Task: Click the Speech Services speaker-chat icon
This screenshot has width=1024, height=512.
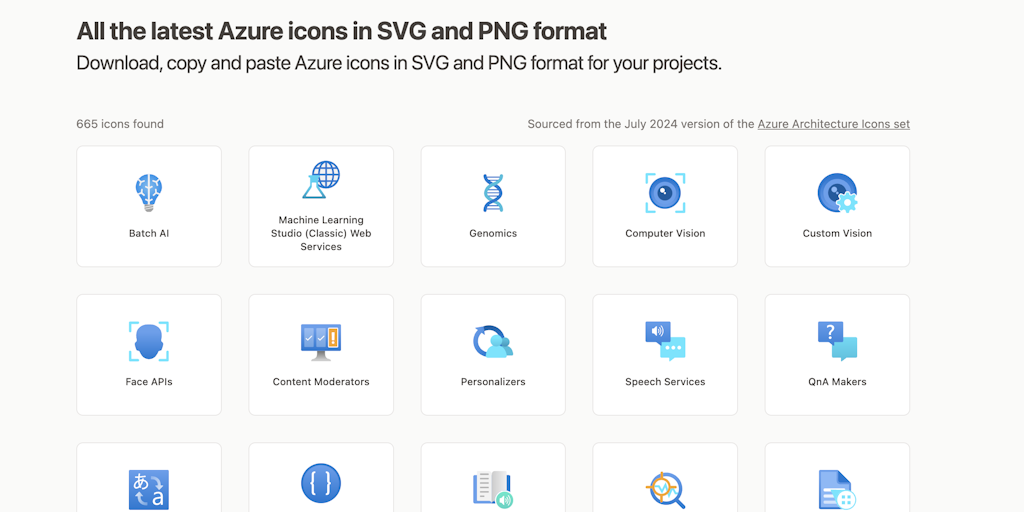Action: (x=665, y=341)
